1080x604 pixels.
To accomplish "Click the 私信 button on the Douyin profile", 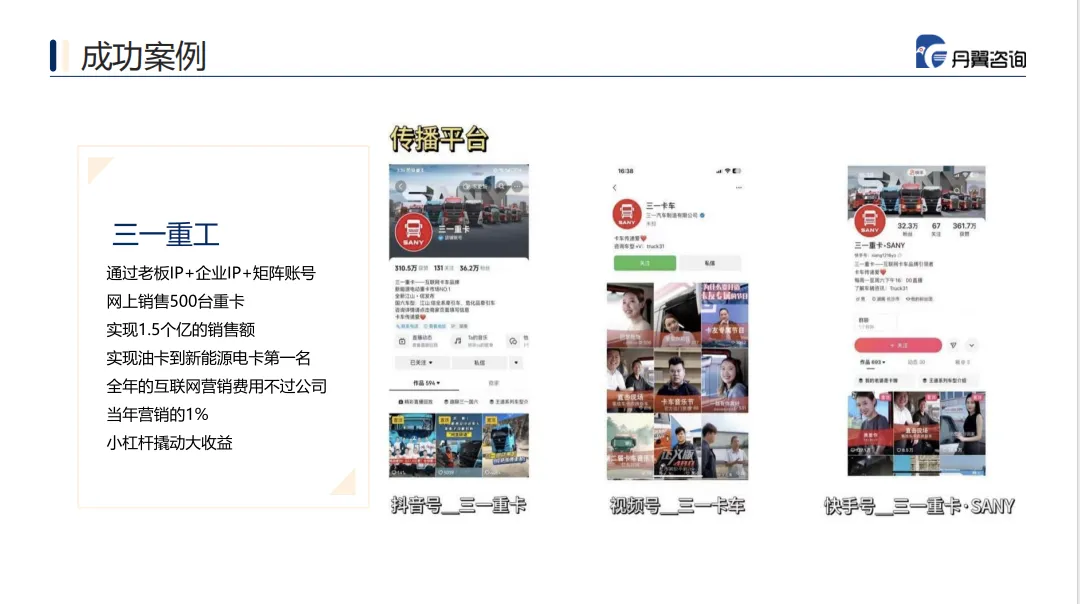I will 477,364.
